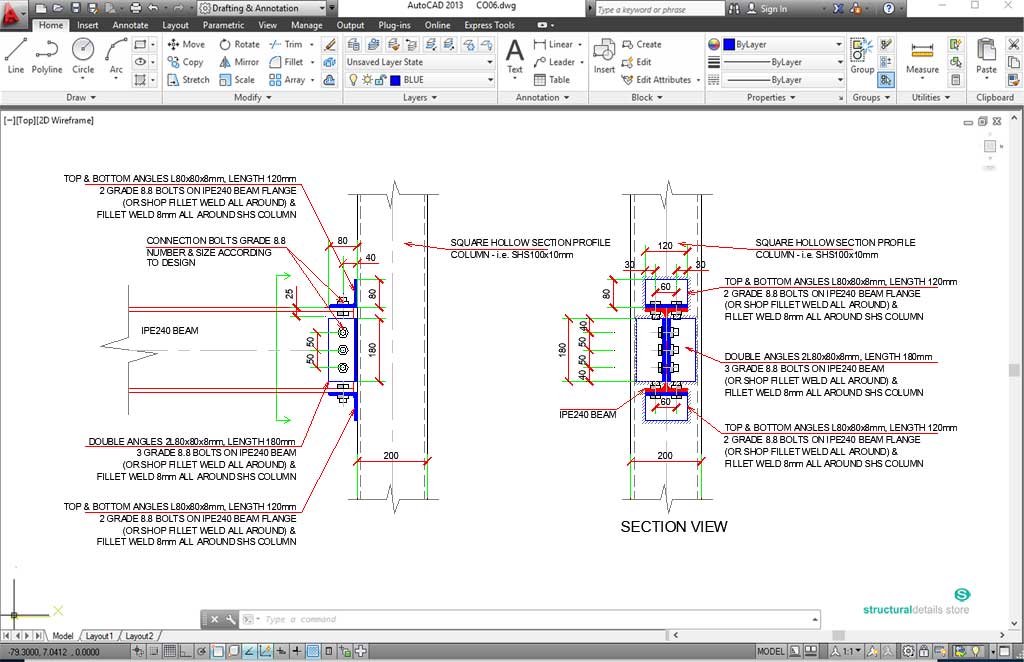Click the Move tool
This screenshot has height=662, width=1024.
186,44
